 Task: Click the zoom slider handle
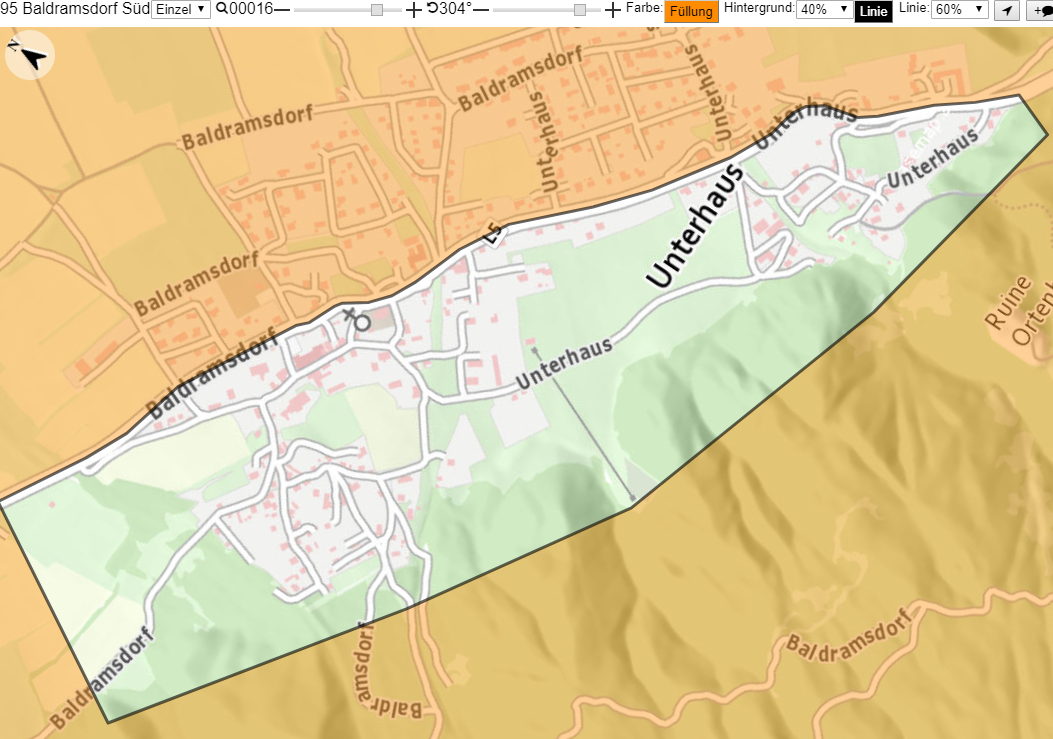377,10
